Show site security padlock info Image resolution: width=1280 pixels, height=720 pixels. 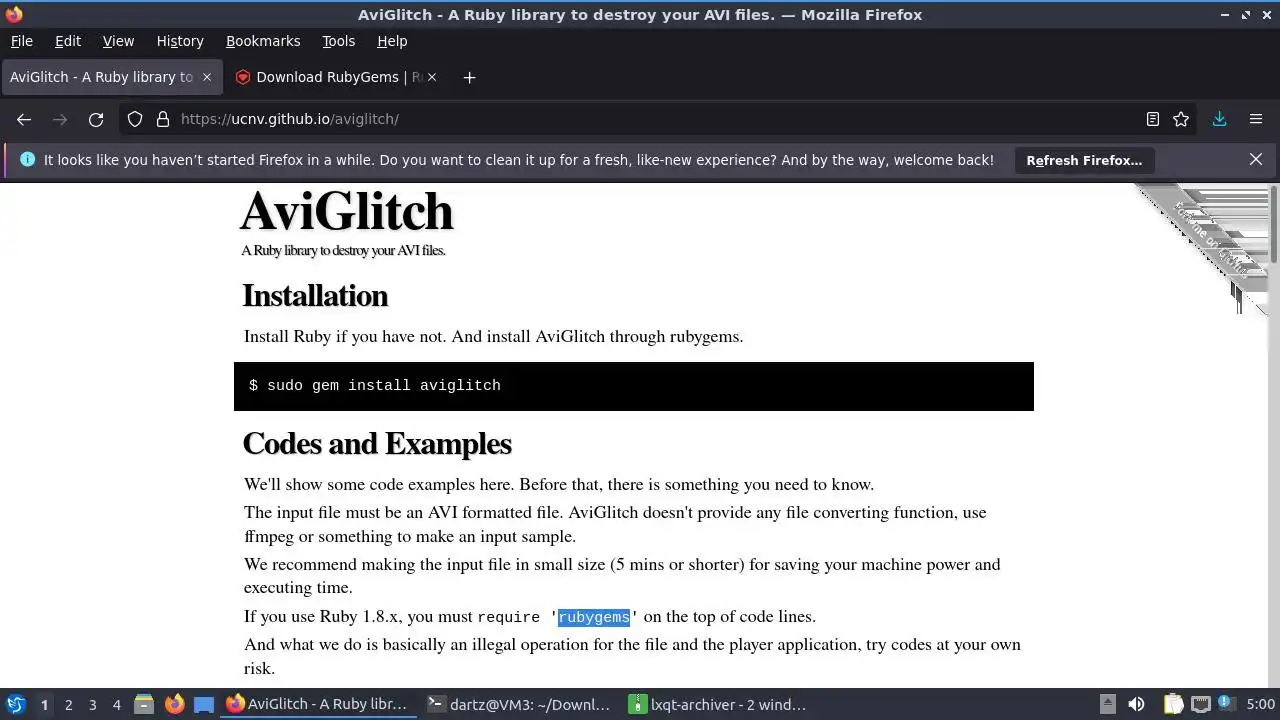pos(163,119)
